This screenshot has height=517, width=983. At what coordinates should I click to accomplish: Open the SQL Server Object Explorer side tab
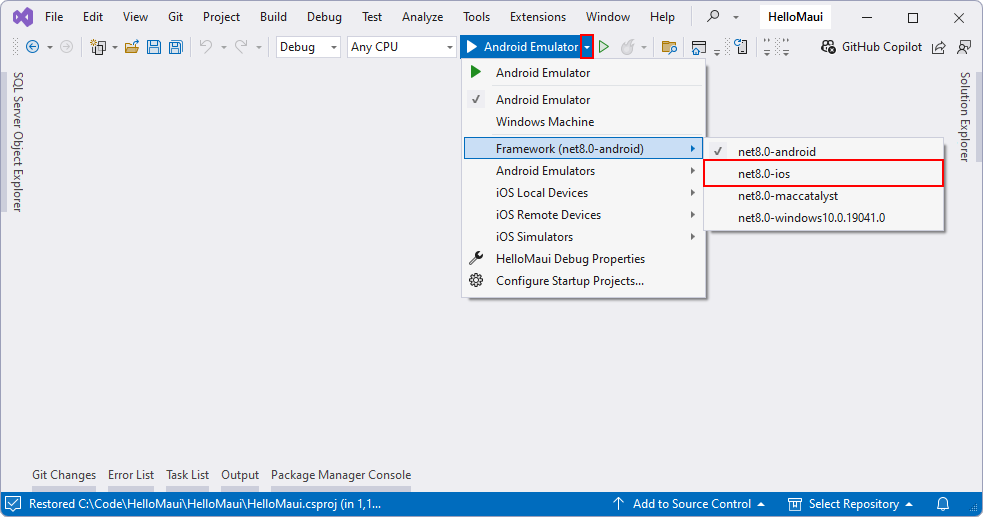tap(18, 142)
